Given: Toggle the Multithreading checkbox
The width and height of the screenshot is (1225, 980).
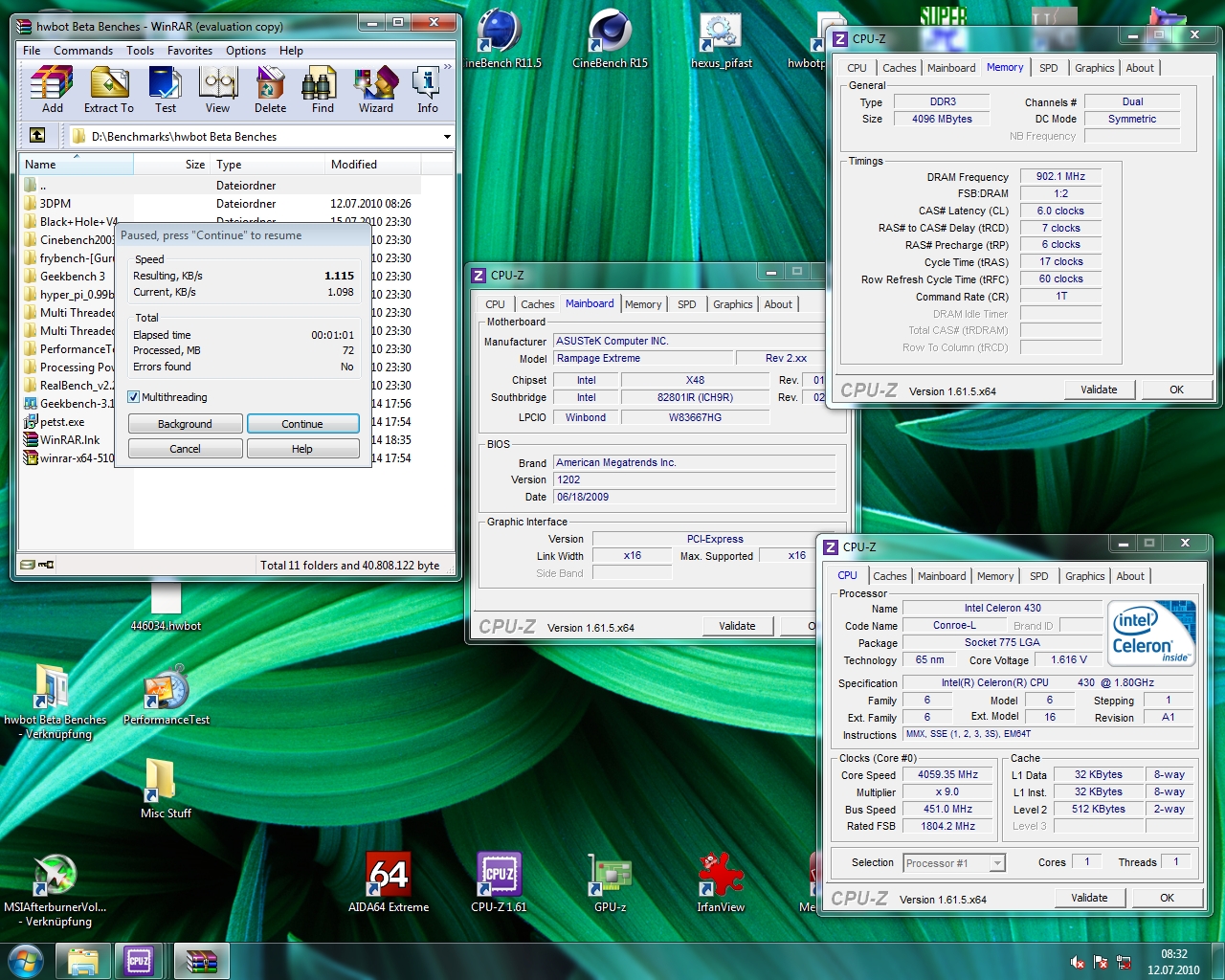Looking at the screenshot, I should click(134, 397).
